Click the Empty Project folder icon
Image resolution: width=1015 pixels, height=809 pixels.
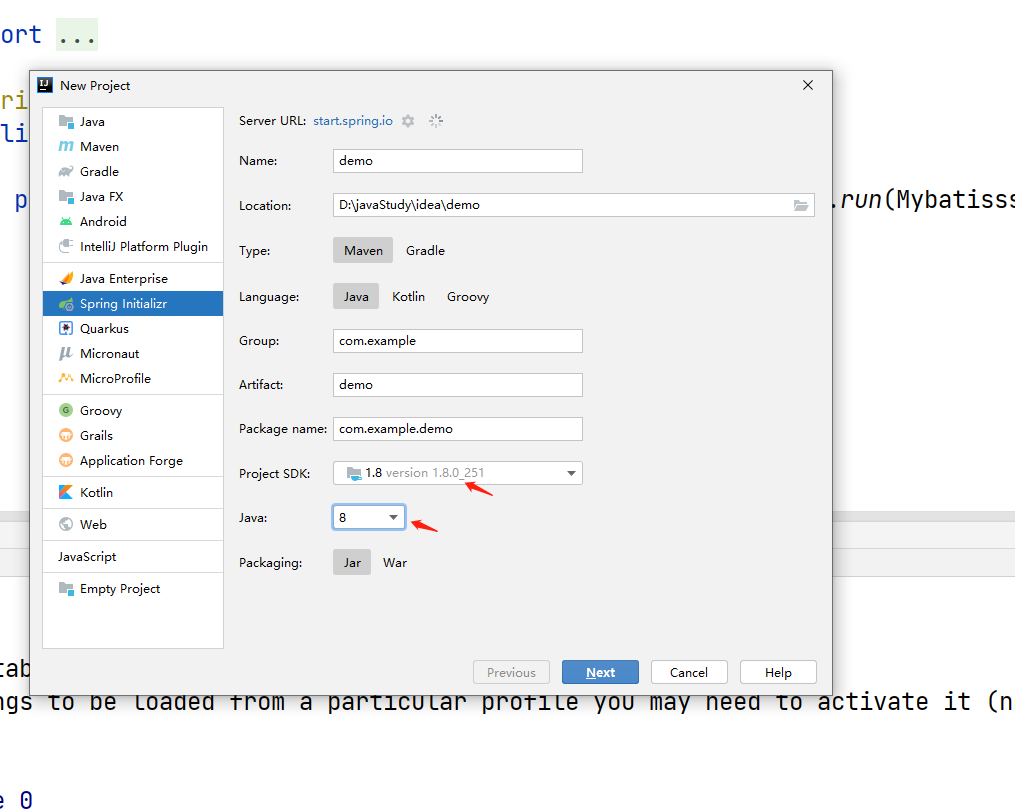(x=66, y=588)
